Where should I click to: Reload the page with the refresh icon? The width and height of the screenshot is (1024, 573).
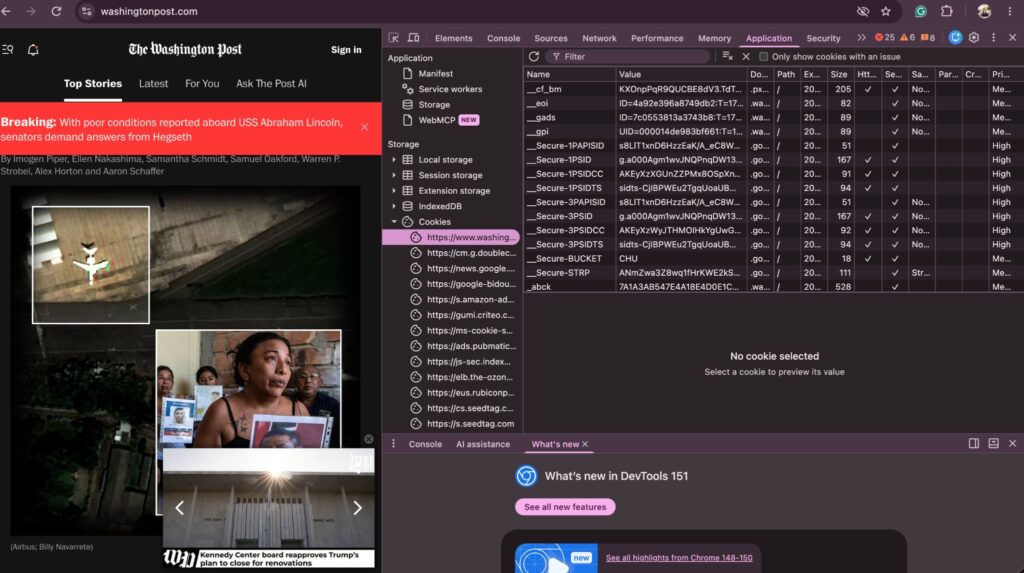56,11
